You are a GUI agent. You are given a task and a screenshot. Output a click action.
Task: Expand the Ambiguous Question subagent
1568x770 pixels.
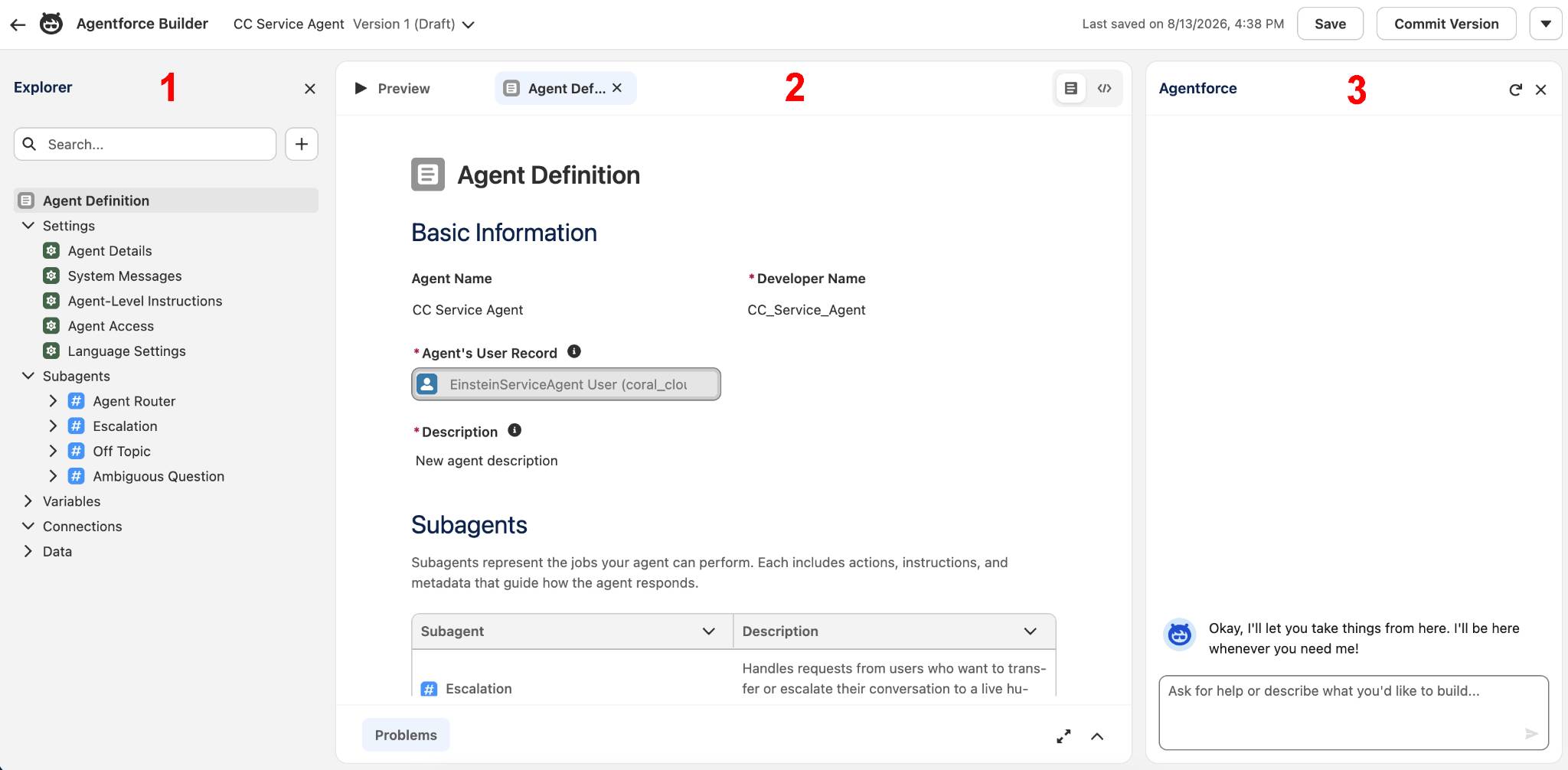(53, 476)
